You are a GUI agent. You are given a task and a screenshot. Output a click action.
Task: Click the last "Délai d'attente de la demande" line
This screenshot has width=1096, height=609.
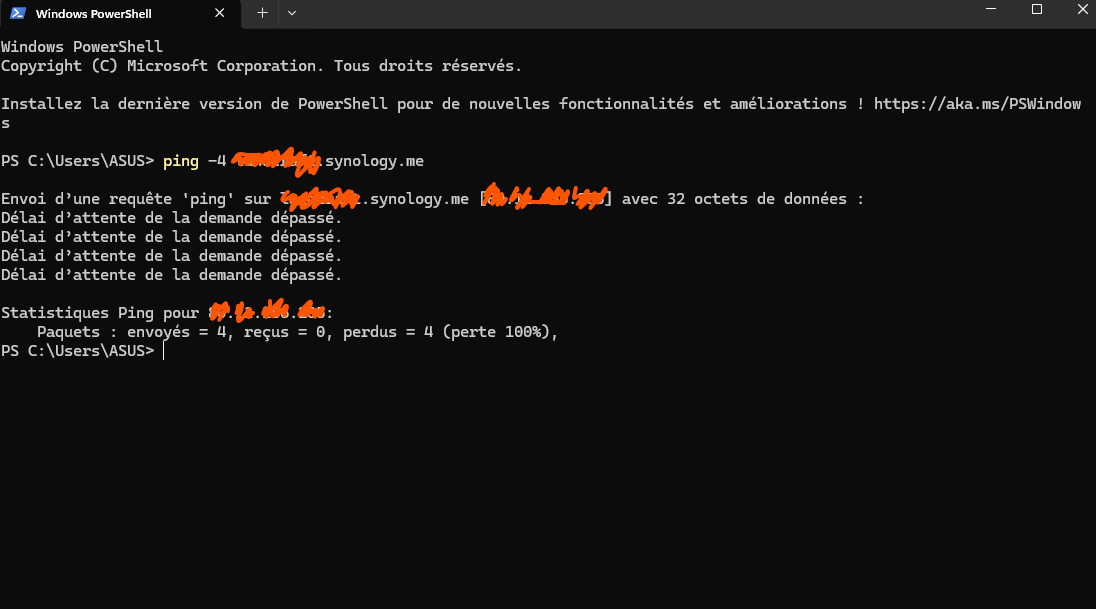tap(171, 275)
